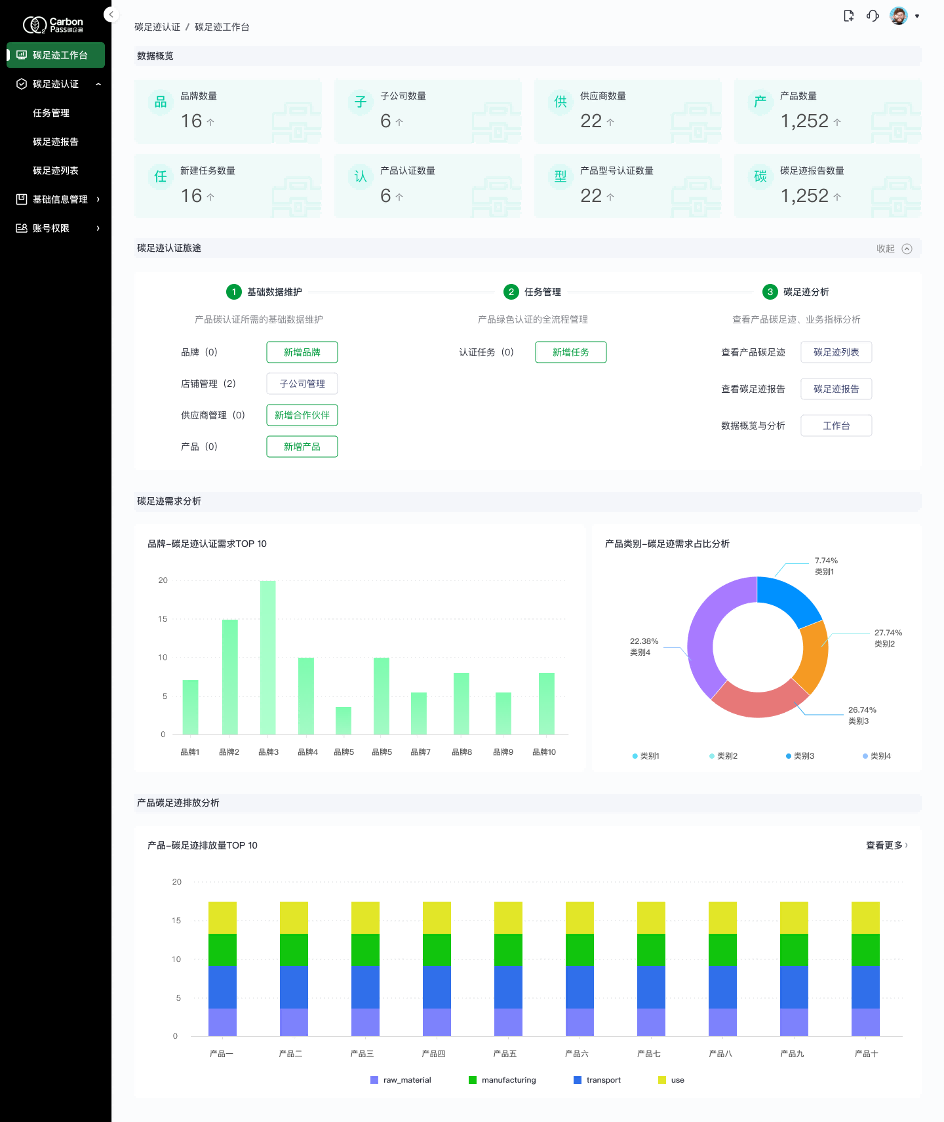Viewport: 944px width, 1122px height.
Task: Click the 基础信息管理 sidebar icon
Action: (21, 199)
